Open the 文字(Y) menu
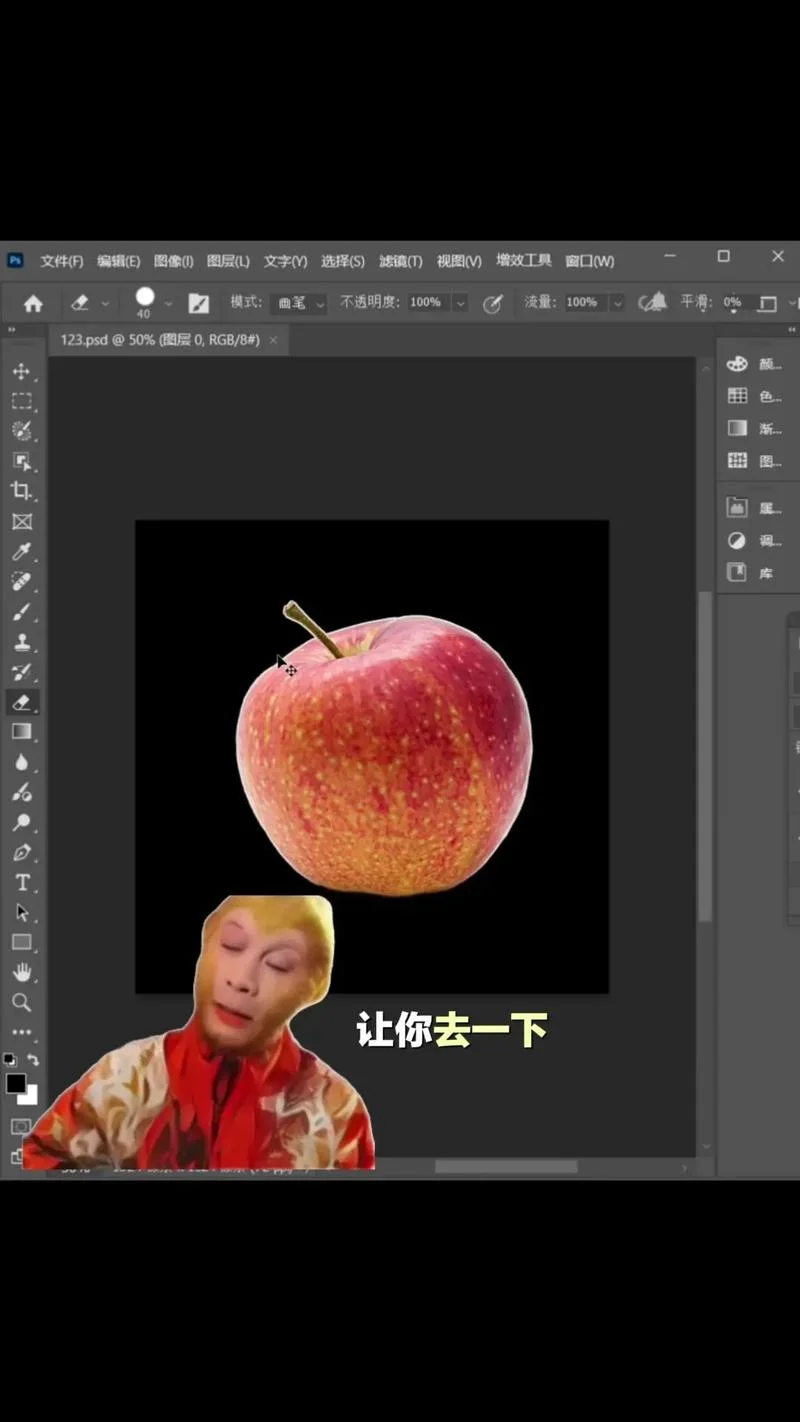Viewport: 800px width, 1422px height. pos(285,261)
